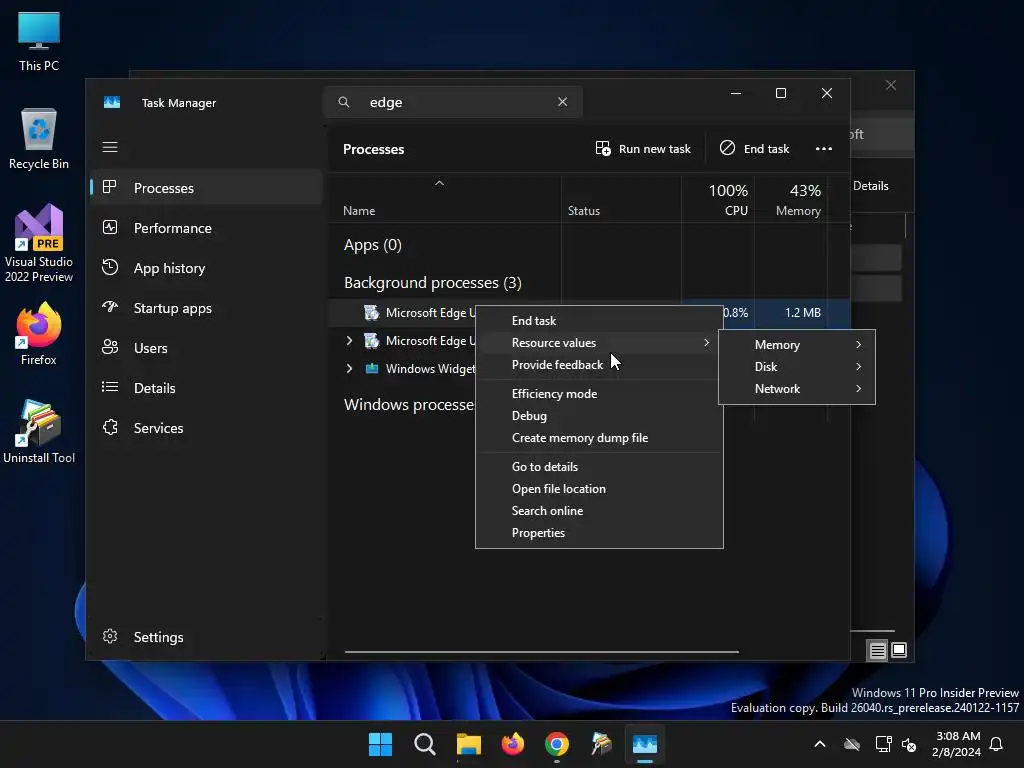Show hidden system tray icons
This screenshot has height=768, width=1024.
tap(820, 744)
